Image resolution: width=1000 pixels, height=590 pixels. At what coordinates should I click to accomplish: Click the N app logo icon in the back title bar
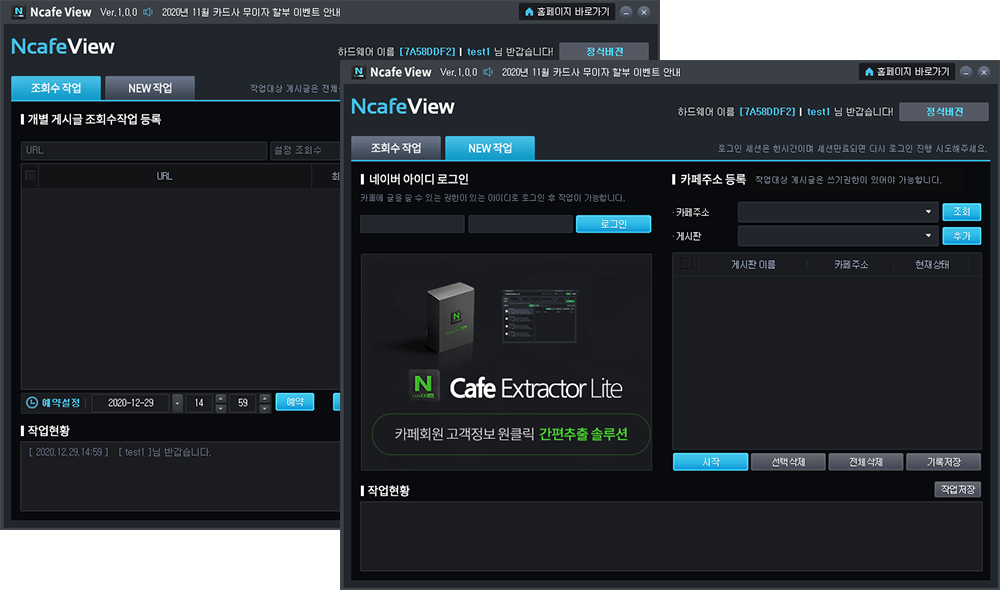18,12
